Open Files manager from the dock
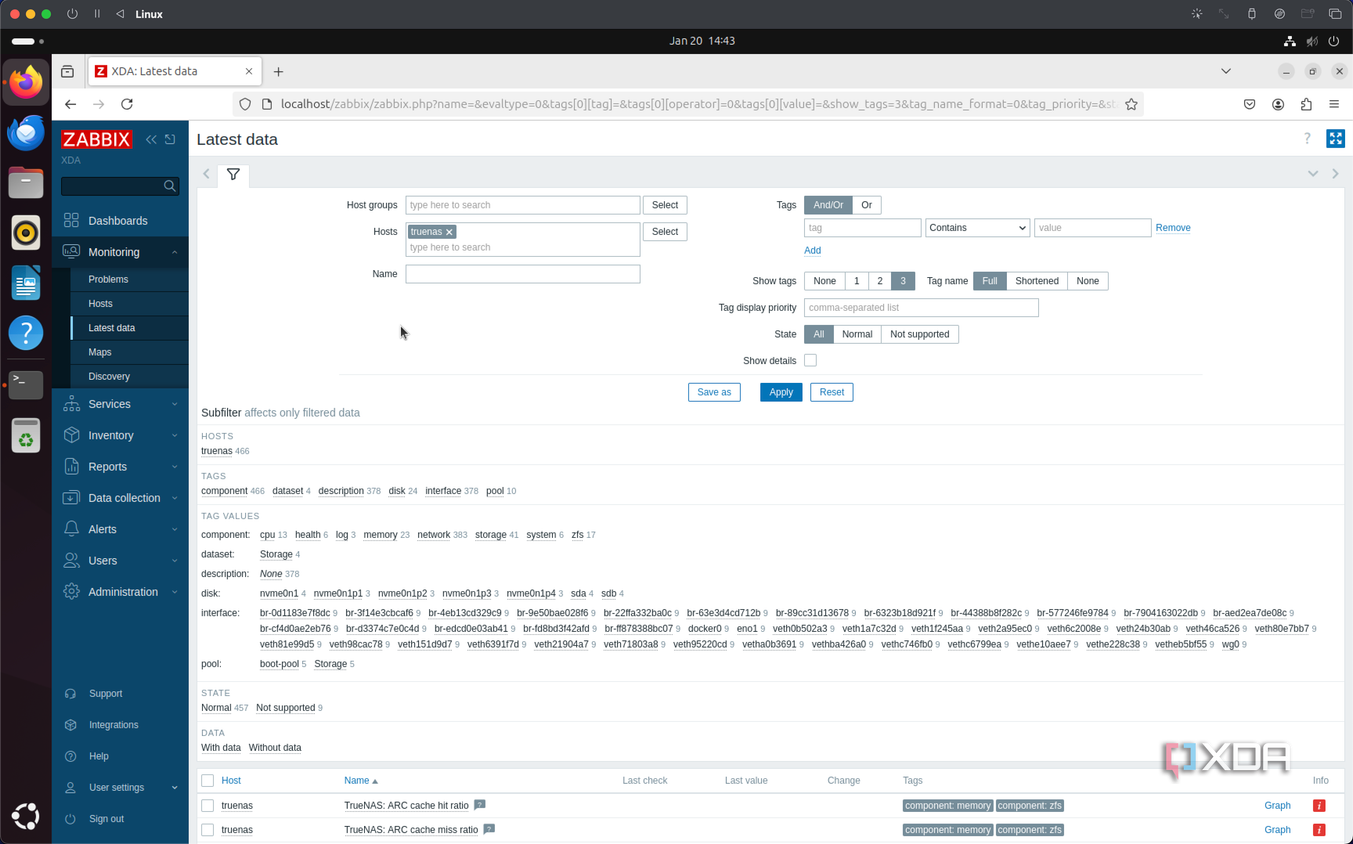The width and height of the screenshot is (1353, 844). [26, 182]
